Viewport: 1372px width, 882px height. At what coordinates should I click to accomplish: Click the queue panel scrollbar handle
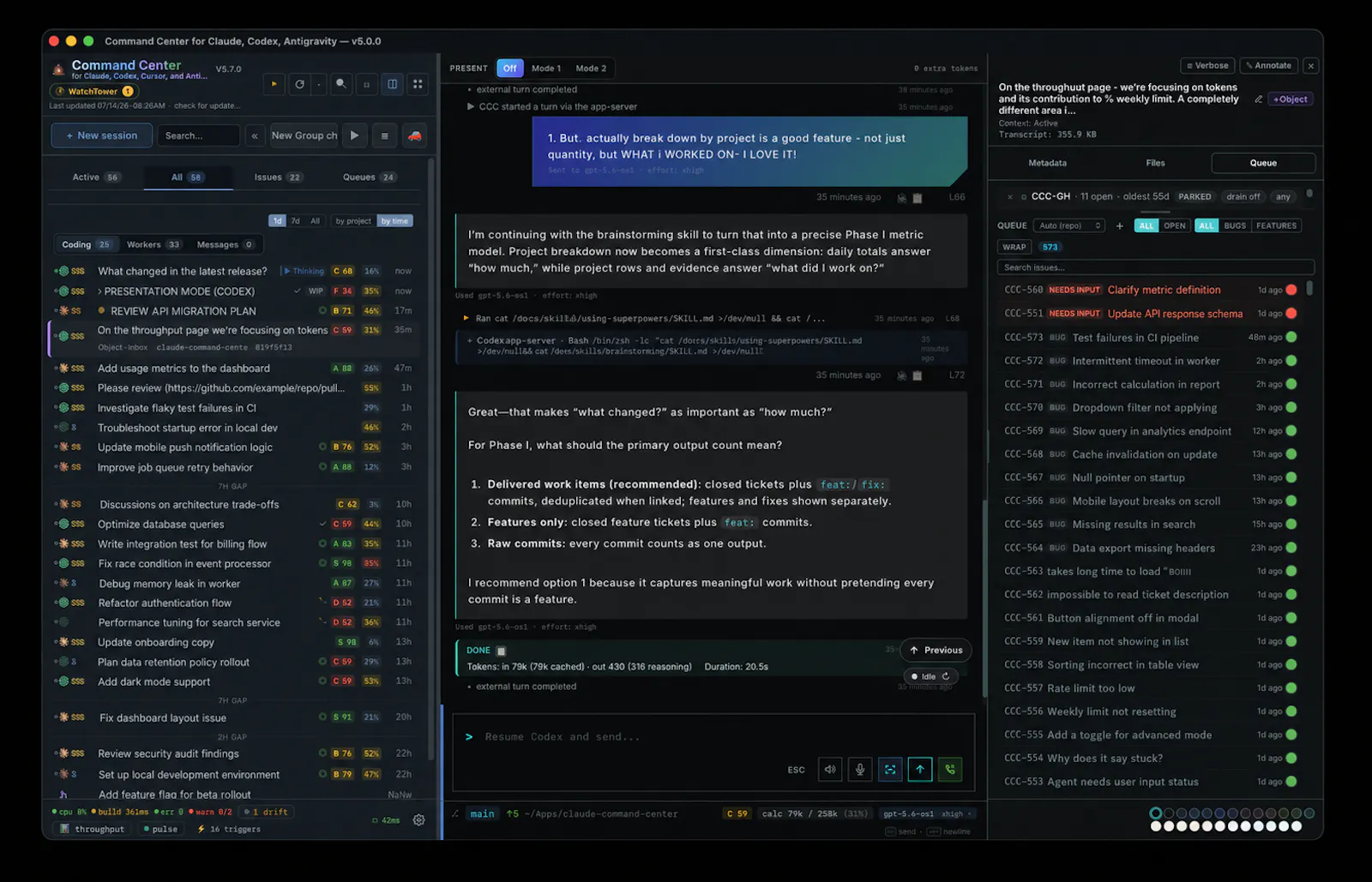pyautogui.click(x=1309, y=288)
